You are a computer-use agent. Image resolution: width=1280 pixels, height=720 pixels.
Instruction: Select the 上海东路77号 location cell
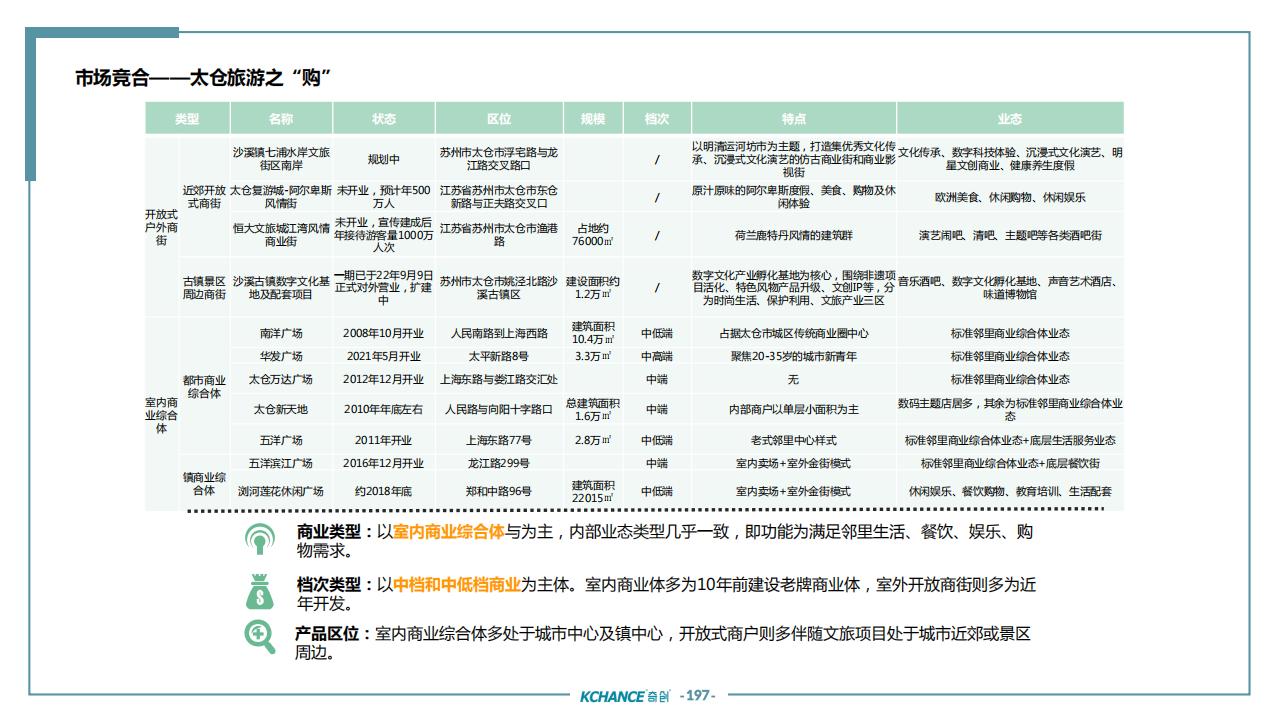(x=499, y=440)
